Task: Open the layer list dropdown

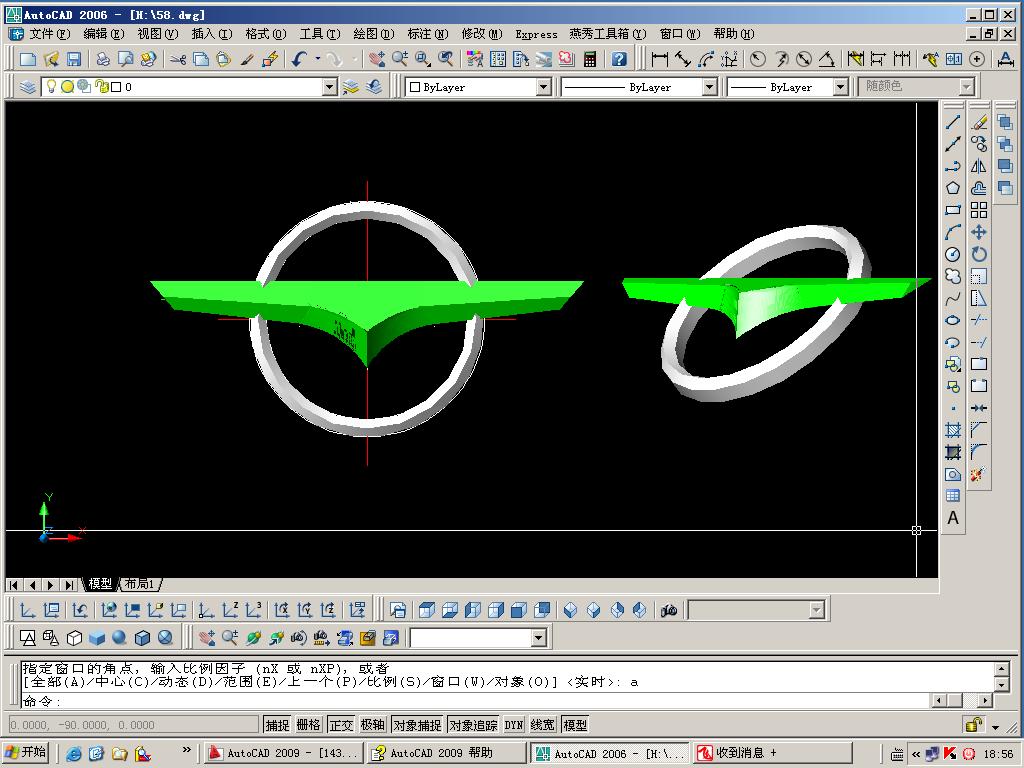Action: click(x=329, y=87)
